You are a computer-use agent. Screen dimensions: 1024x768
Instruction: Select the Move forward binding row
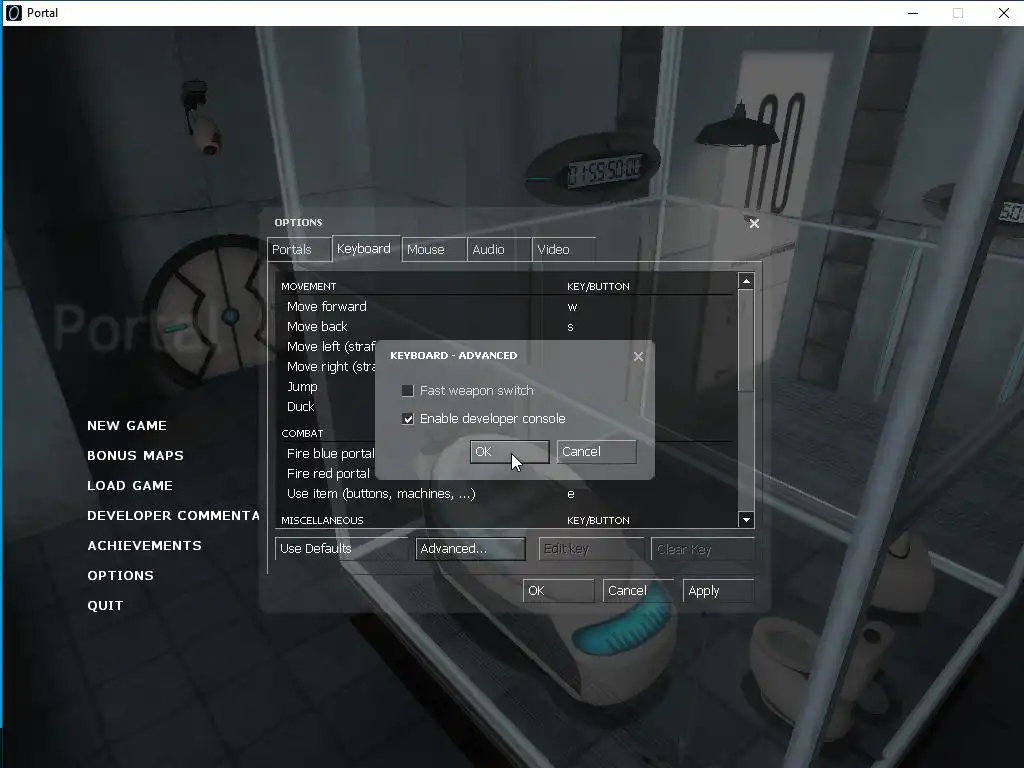506,306
